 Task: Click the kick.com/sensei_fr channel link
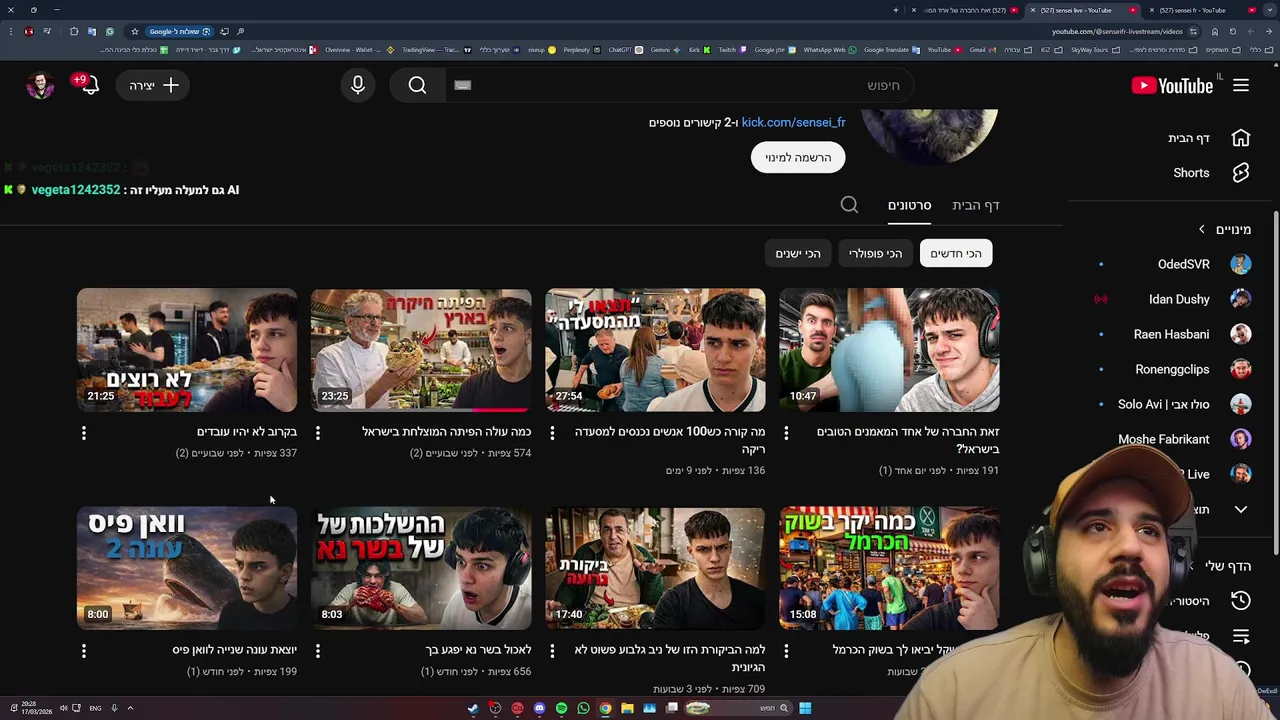click(793, 122)
